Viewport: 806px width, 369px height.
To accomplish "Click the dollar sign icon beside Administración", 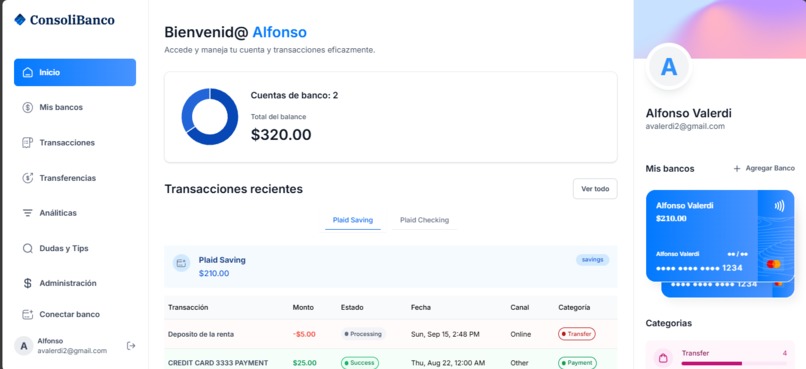I will pos(28,283).
